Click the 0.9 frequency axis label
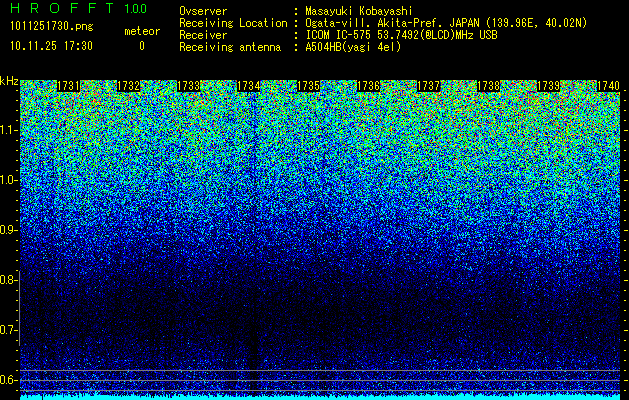 coord(8,230)
